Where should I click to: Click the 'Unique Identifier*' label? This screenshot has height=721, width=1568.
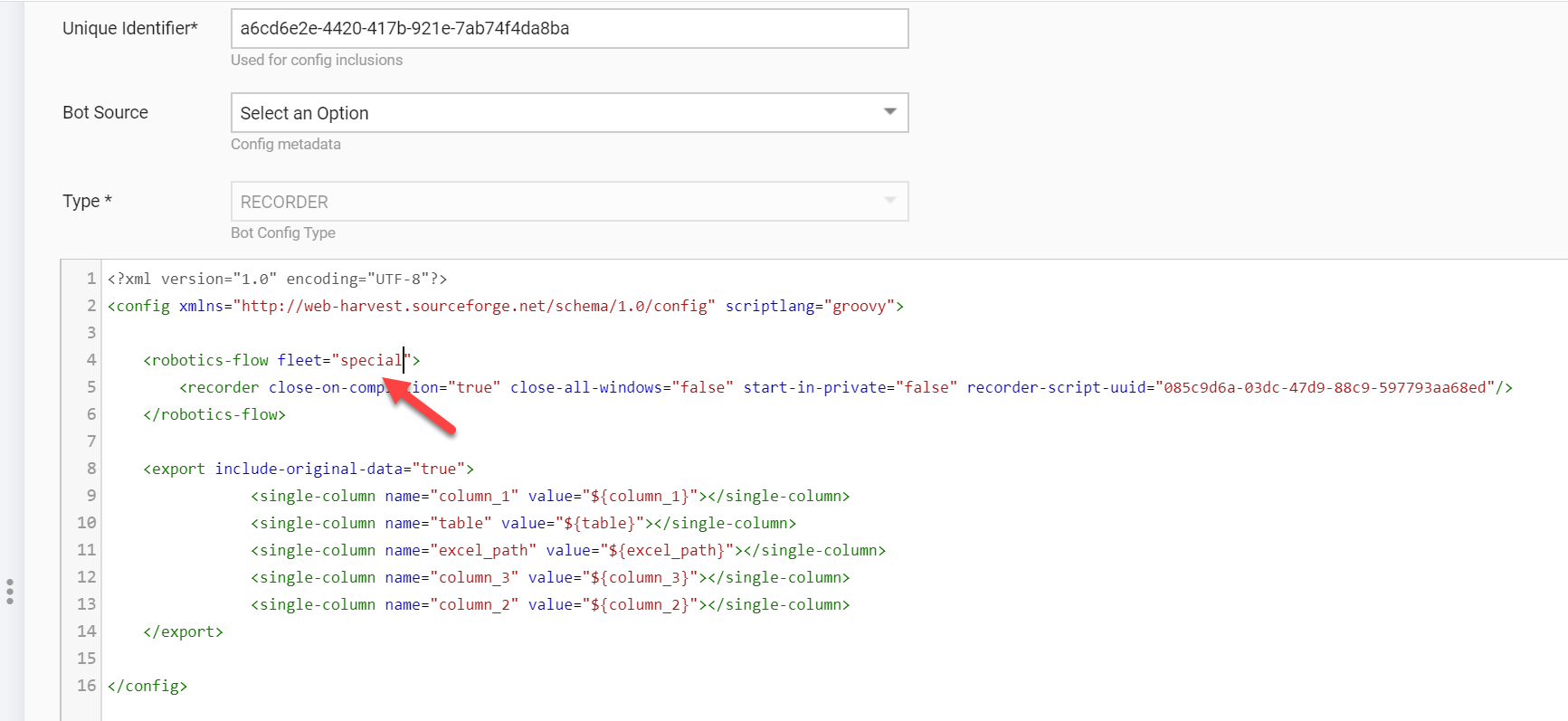coord(130,28)
